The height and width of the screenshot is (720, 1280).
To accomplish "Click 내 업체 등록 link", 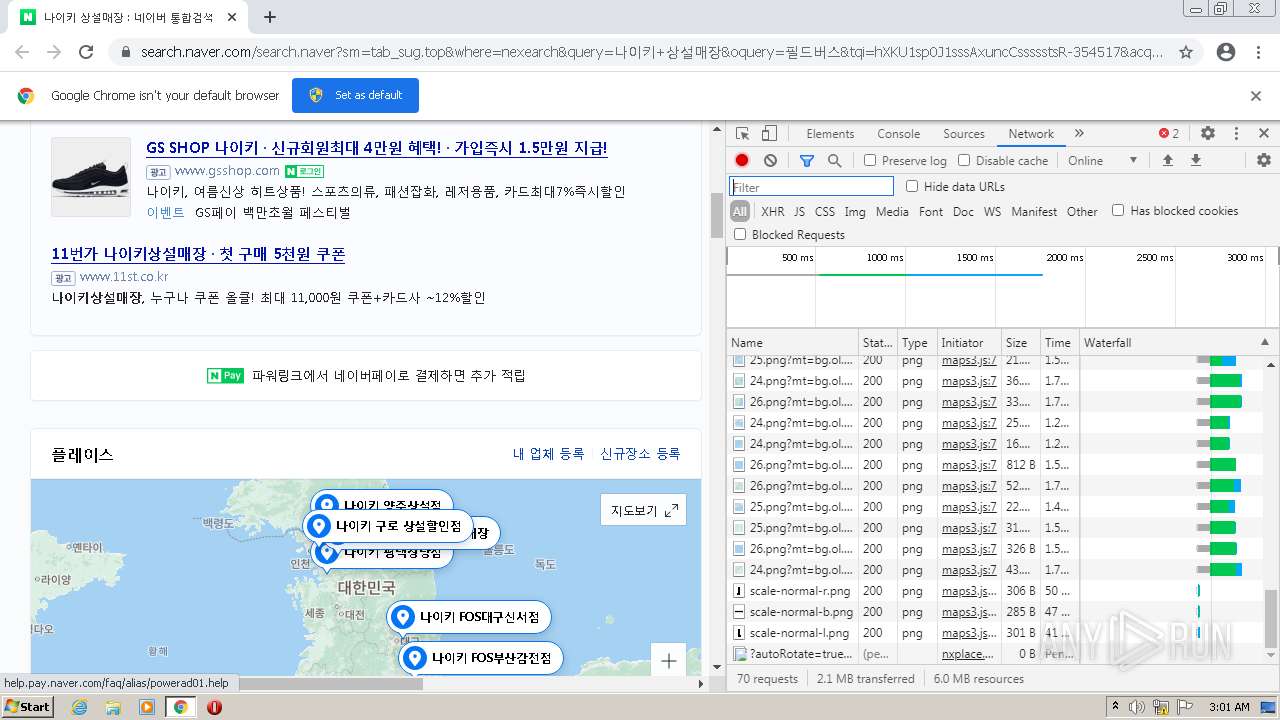I will (548, 454).
